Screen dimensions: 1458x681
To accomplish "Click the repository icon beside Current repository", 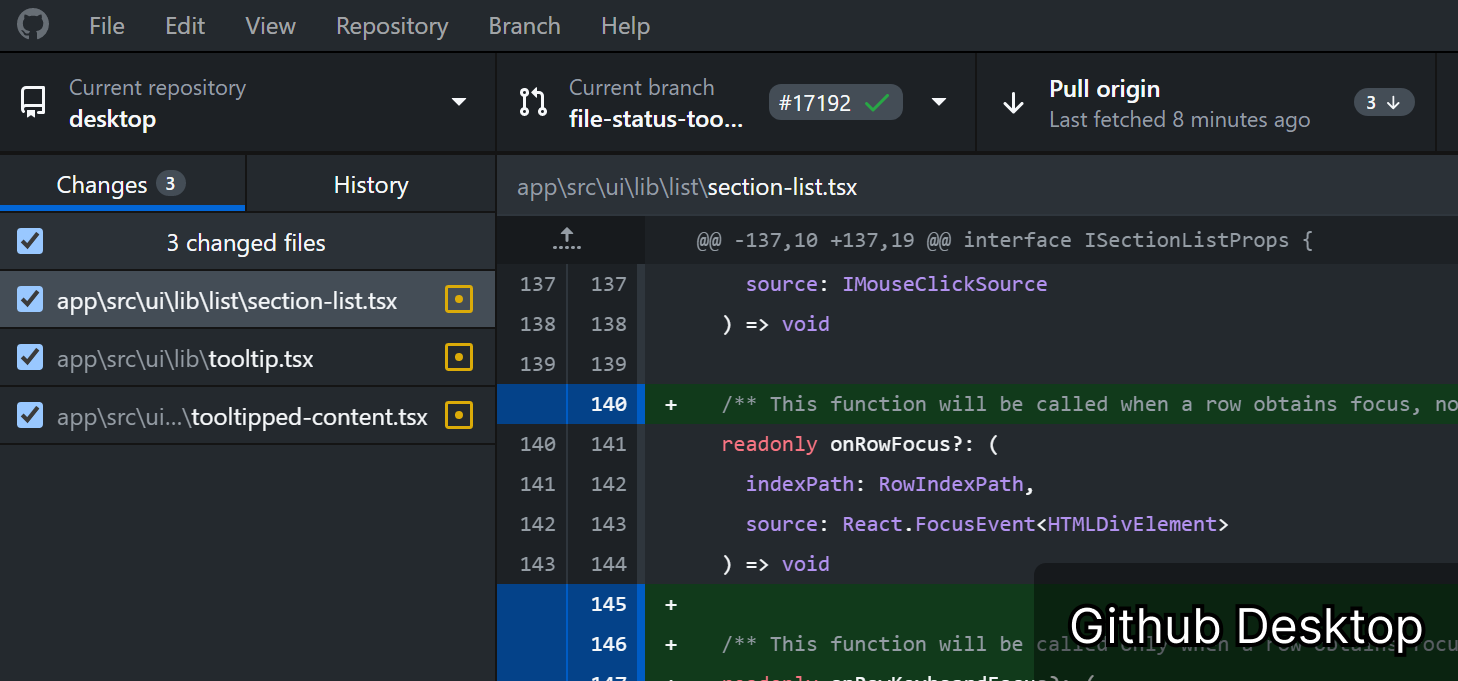I will click(x=33, y=103).
